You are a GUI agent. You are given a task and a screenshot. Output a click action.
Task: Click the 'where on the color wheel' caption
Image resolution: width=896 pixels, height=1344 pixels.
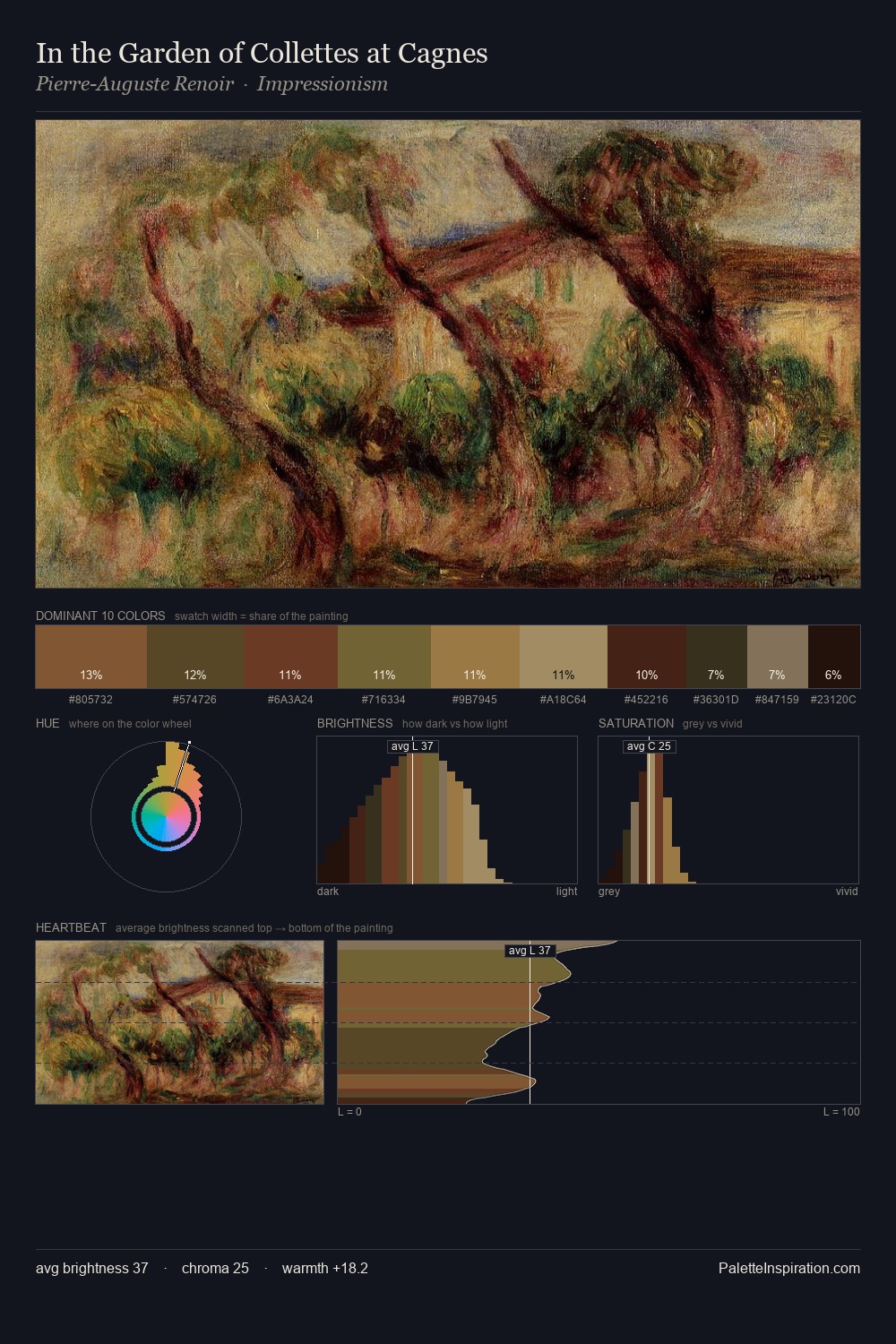pyautogui.click(x=130, y=724)
